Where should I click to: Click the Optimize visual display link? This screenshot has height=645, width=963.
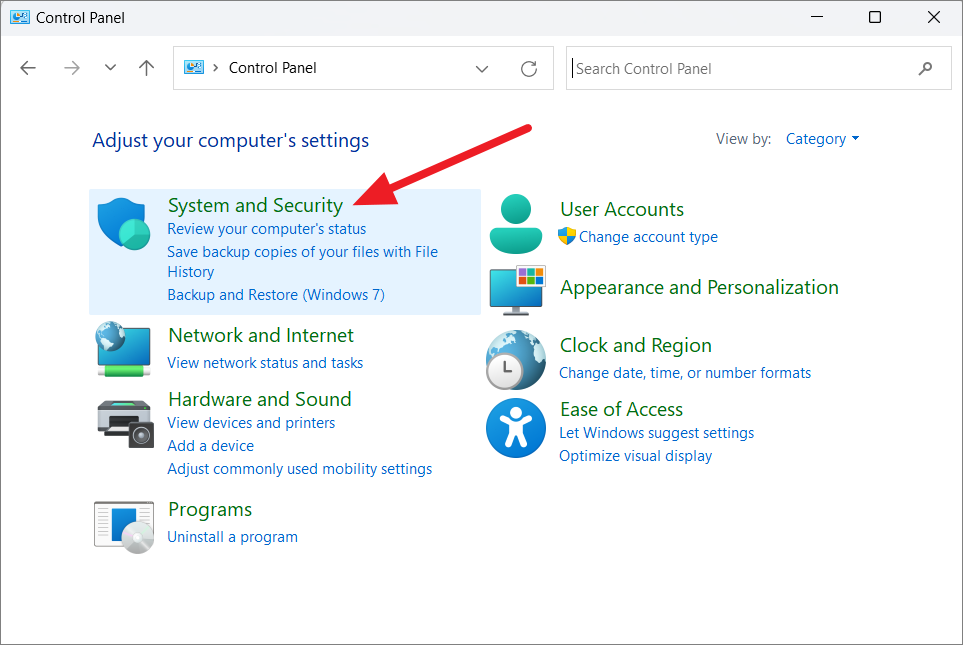[635, 456]
